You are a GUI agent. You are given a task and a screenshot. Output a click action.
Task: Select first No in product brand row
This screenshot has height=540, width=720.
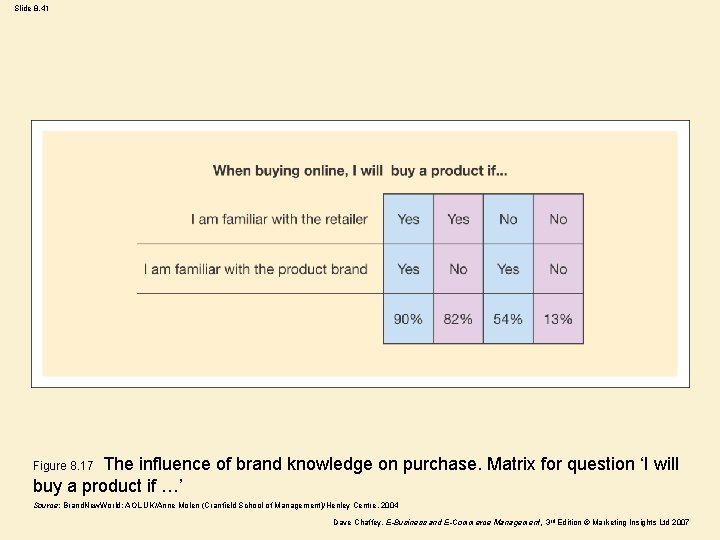(458, 269)
